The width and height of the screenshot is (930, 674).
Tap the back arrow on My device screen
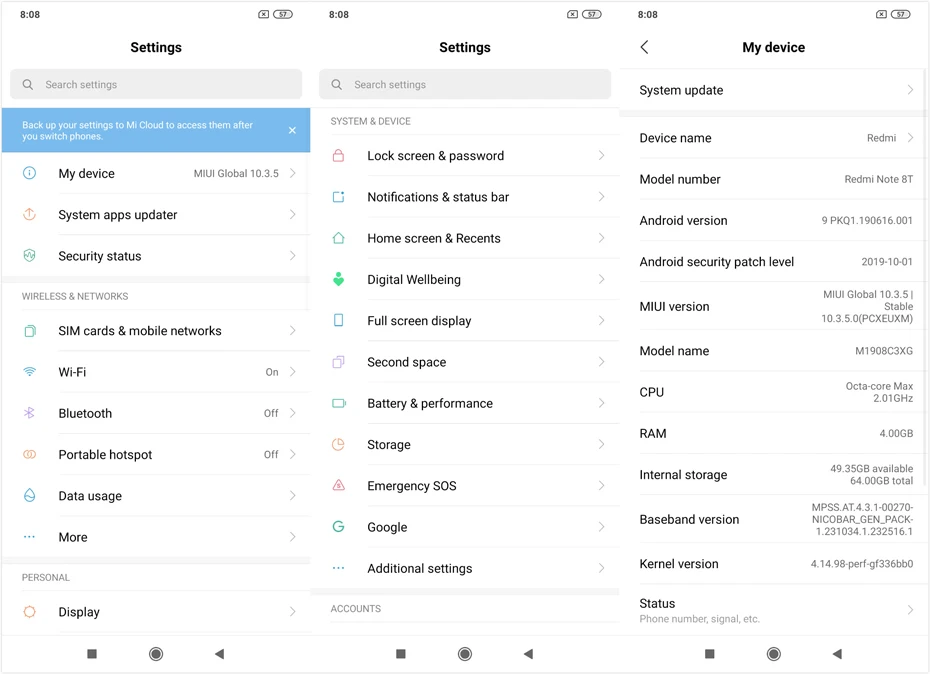click(x=645, y=47)
